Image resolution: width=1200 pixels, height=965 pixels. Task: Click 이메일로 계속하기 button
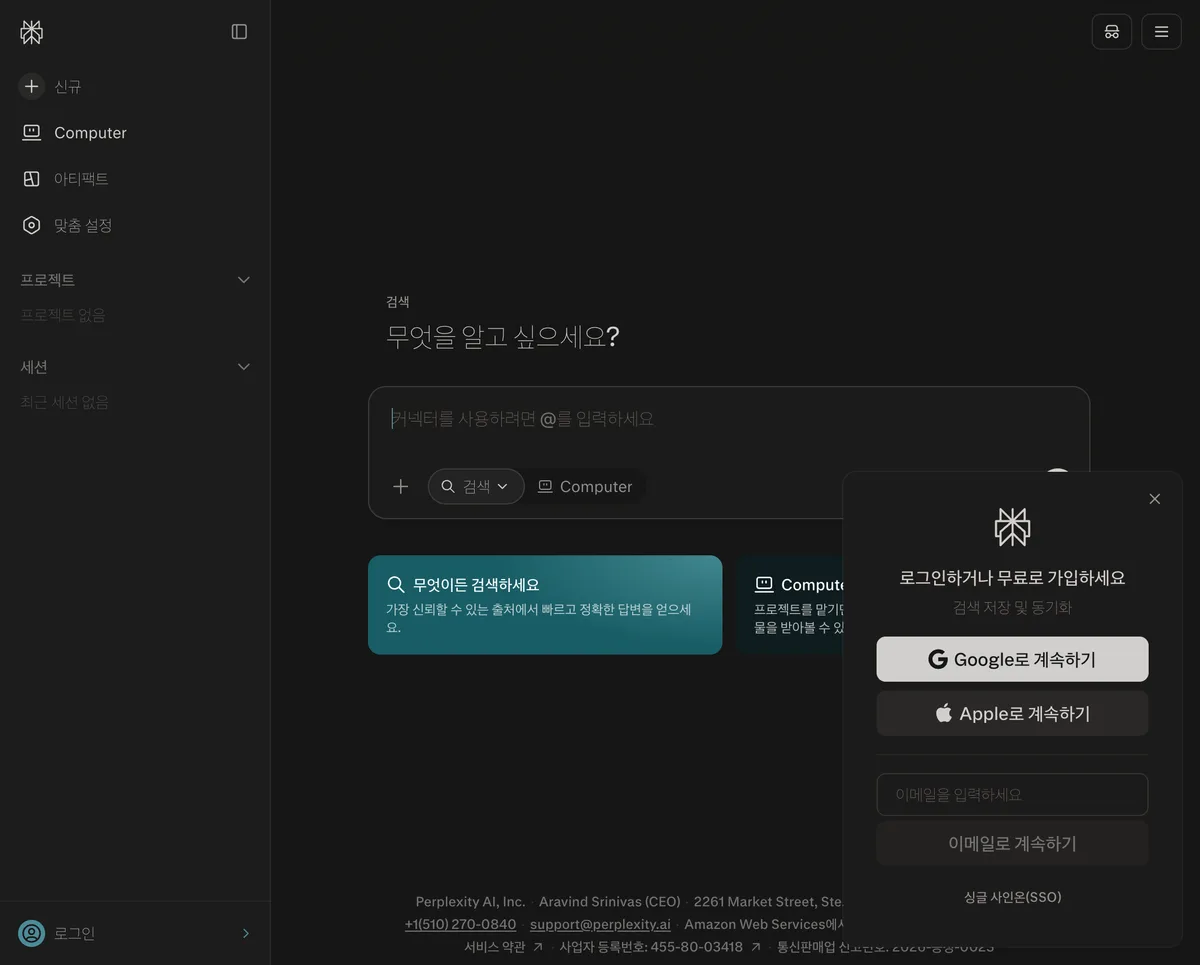pyautogui.click(x=1012, y=844)
